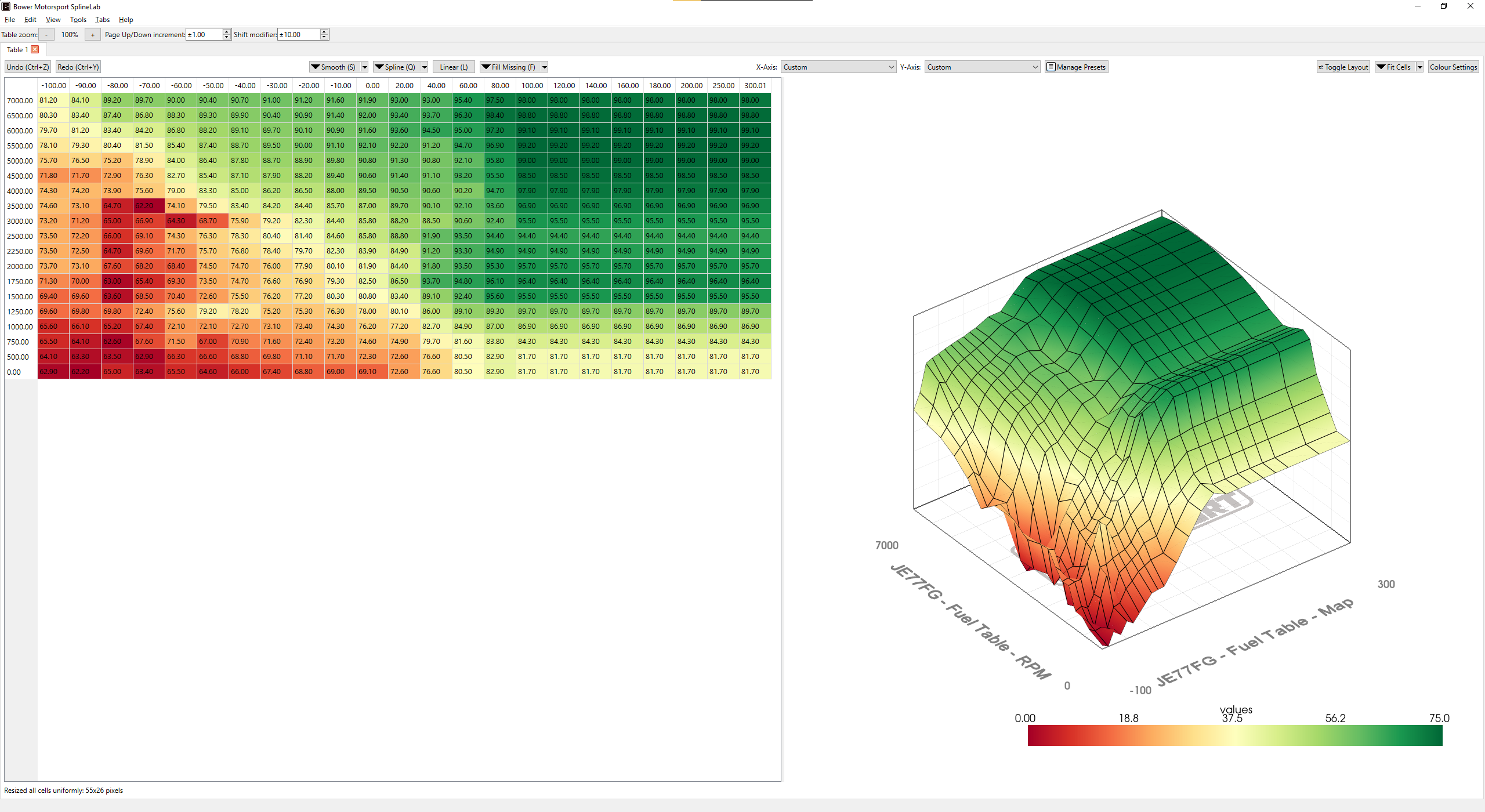
Task: Open the Y-Axis Custom combo box
Action: click(x=982, y=67)
